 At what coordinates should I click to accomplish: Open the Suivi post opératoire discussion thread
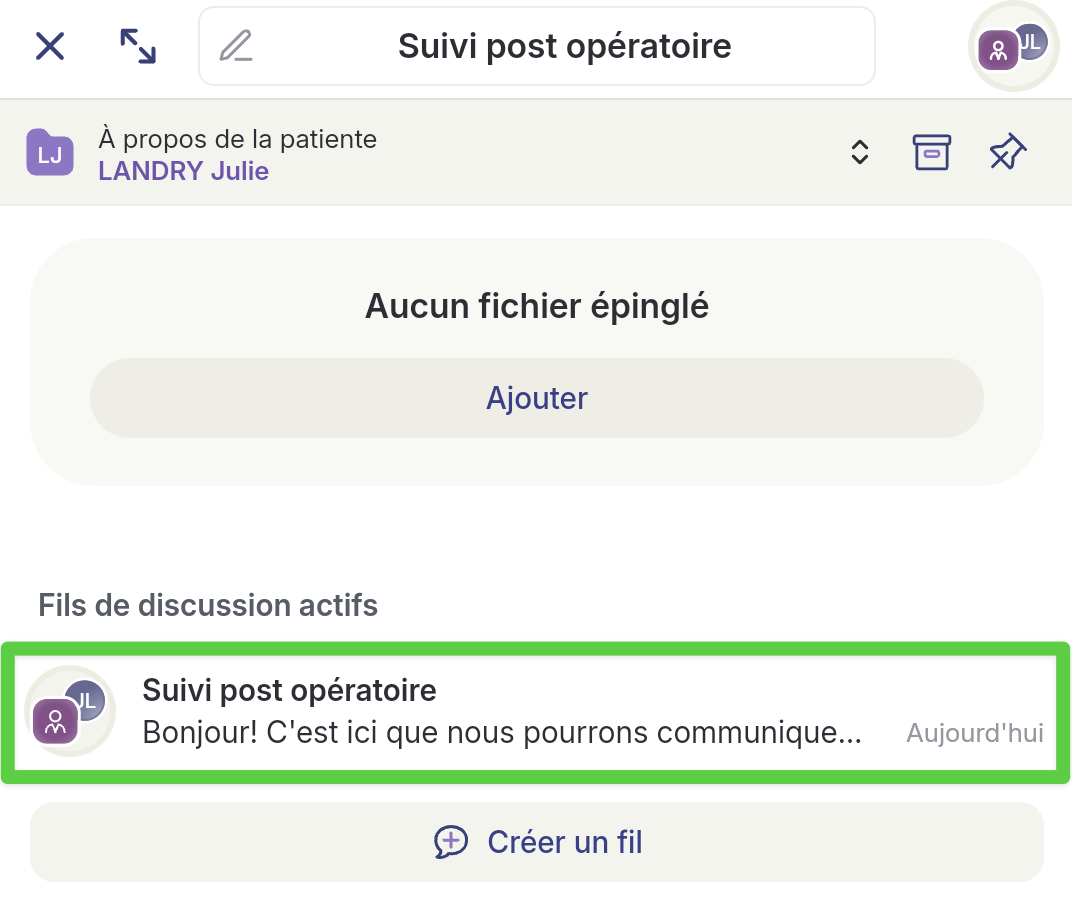(289, 690)
